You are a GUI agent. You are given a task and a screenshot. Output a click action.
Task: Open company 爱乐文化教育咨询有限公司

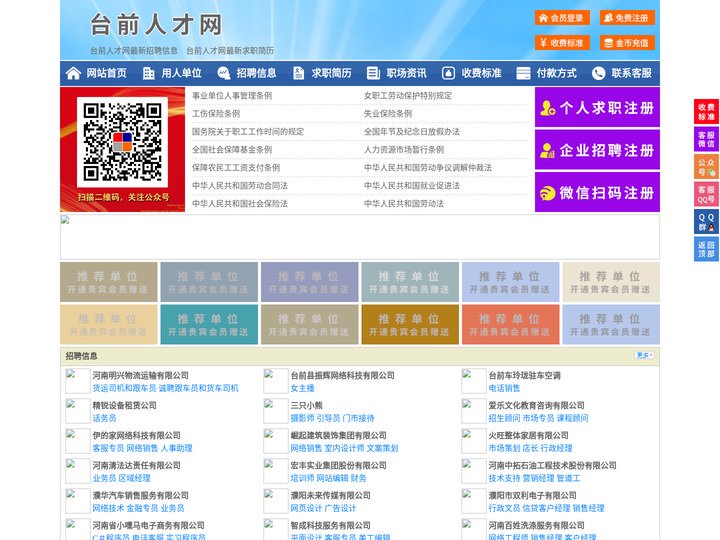point(536,405)
